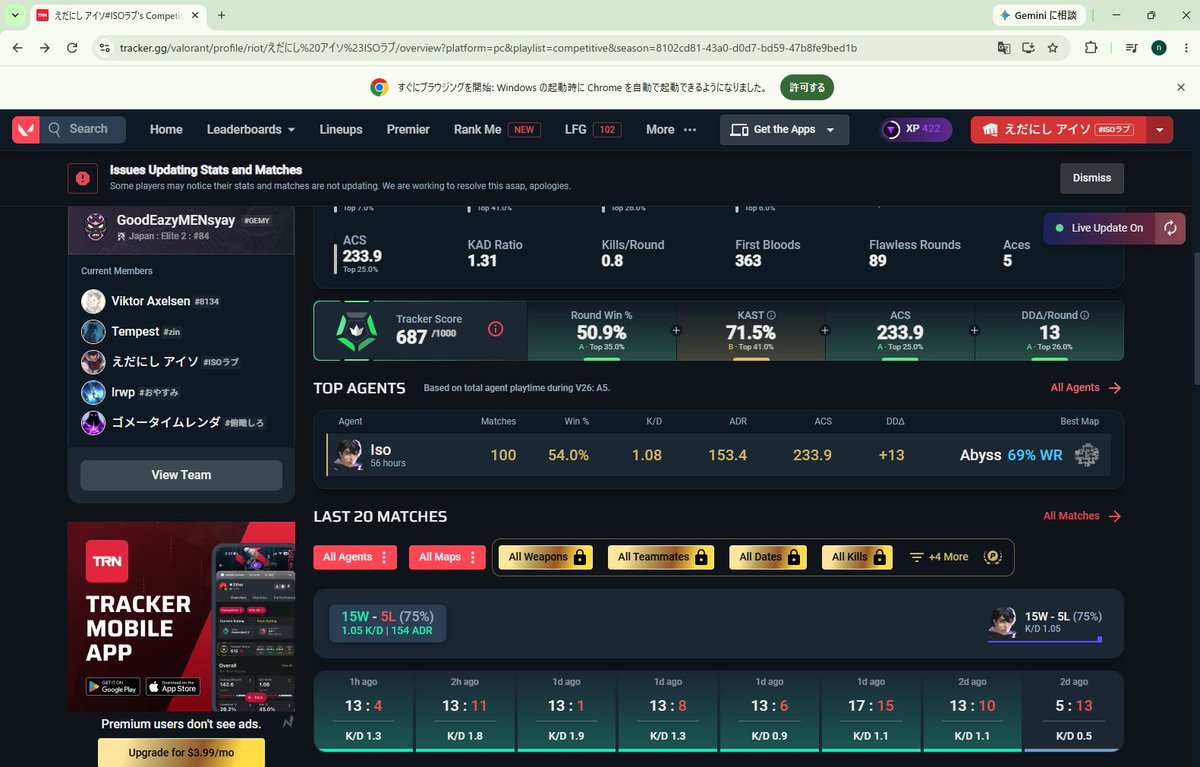Click the Dismiss button on the issues banner
Viewport: 1200px width, 767px height.
pyautogui.click(x=1092, y=178)
